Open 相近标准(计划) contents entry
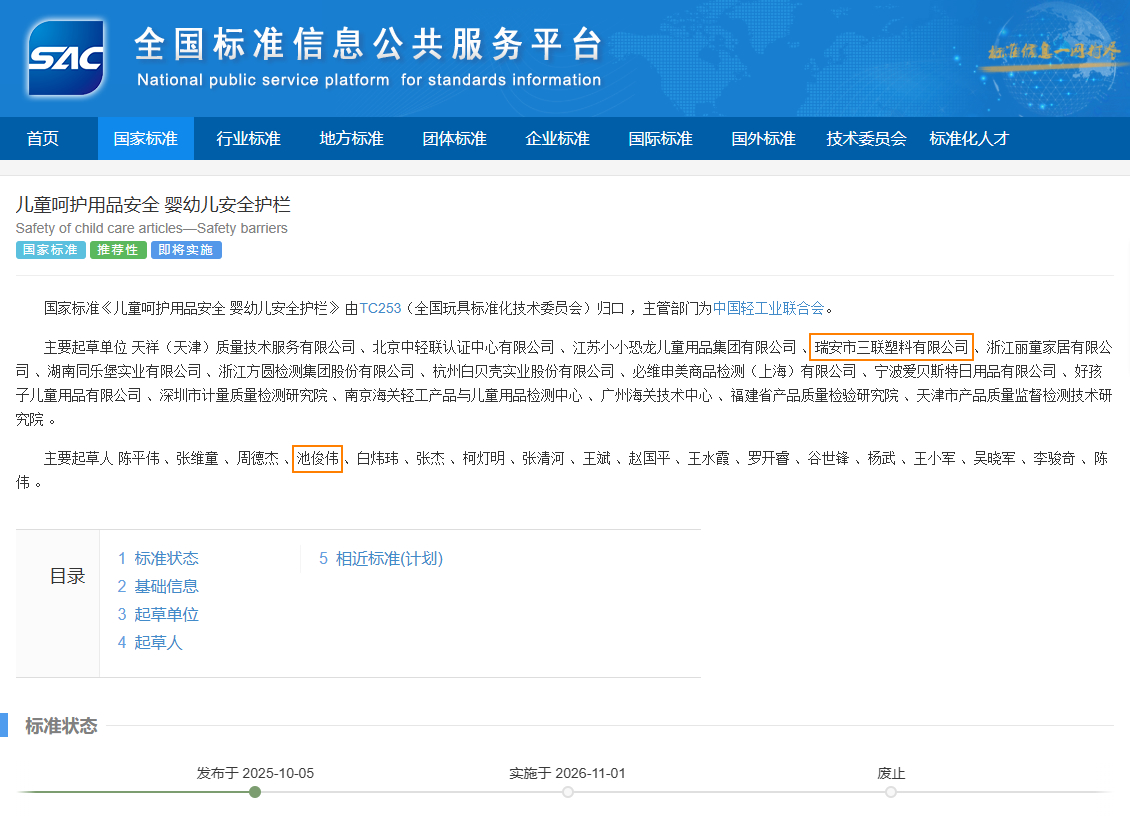Image resolution: width=1130 pixels, height=820 pixels. [381, 559]
